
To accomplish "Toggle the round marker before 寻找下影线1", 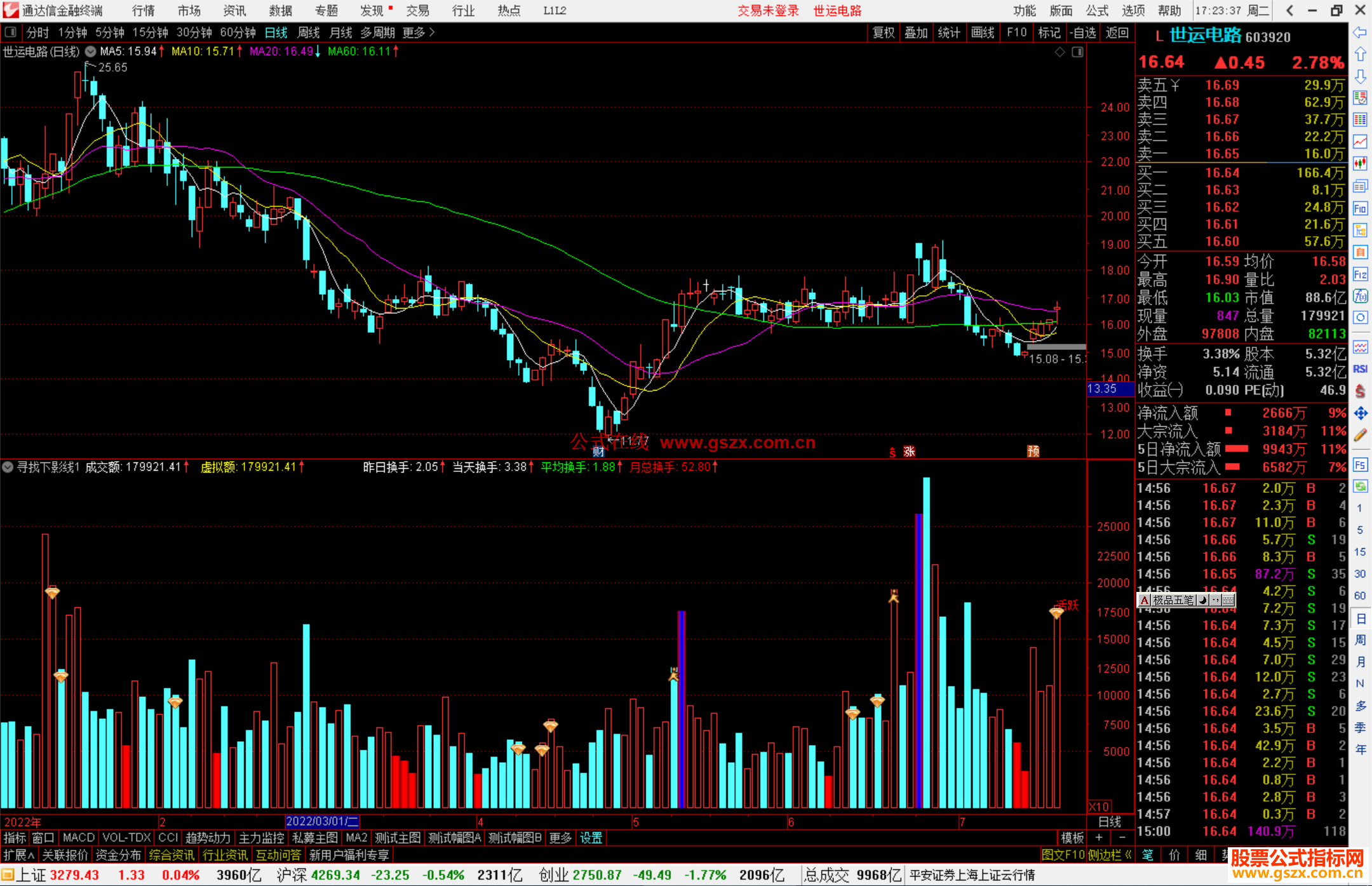I will (8, 467).
